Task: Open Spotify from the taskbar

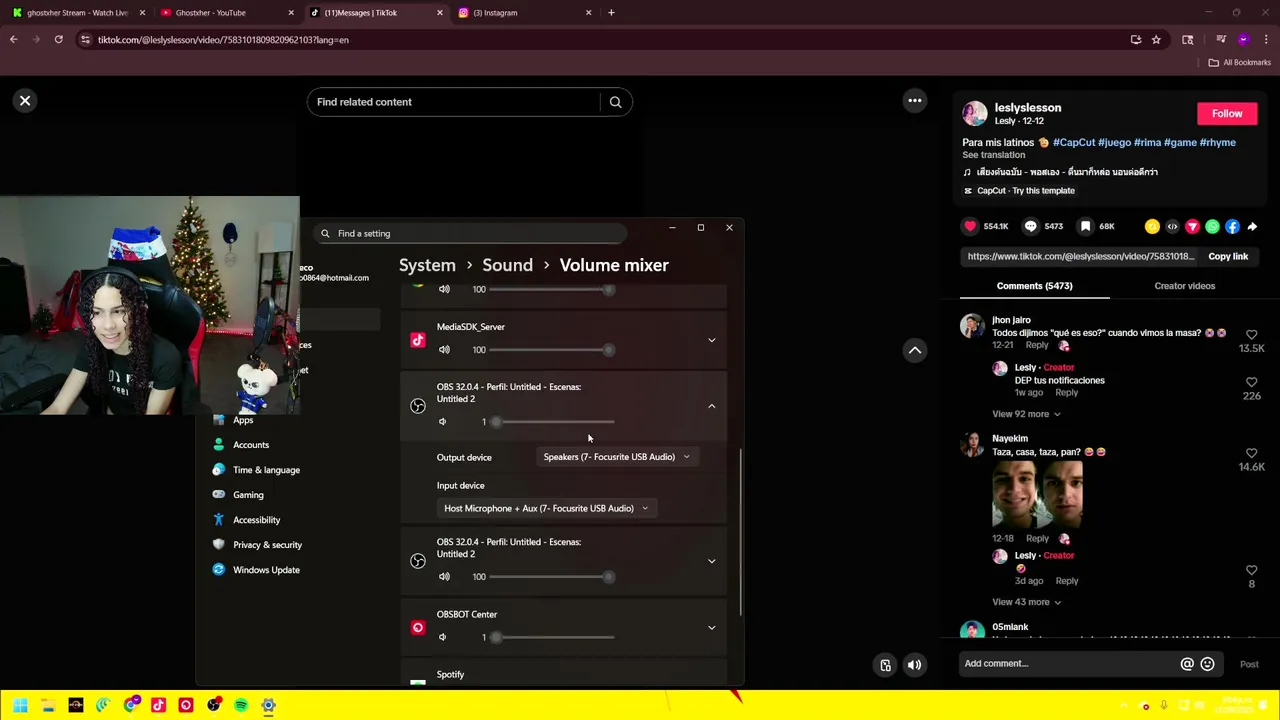Action: click(x=241, y=705)
